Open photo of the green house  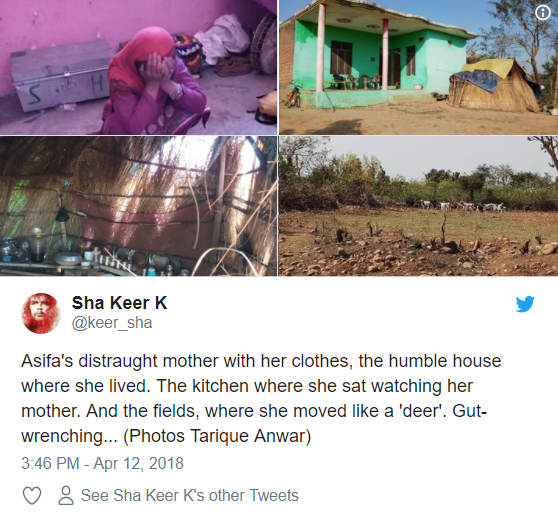click(x=418, y=67)
